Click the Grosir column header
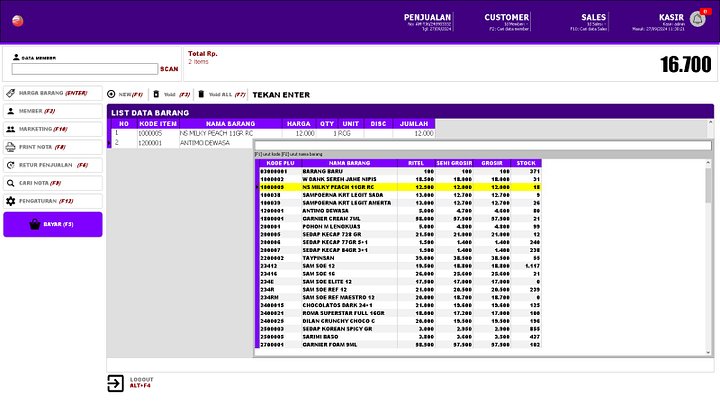 click(491, 163)
